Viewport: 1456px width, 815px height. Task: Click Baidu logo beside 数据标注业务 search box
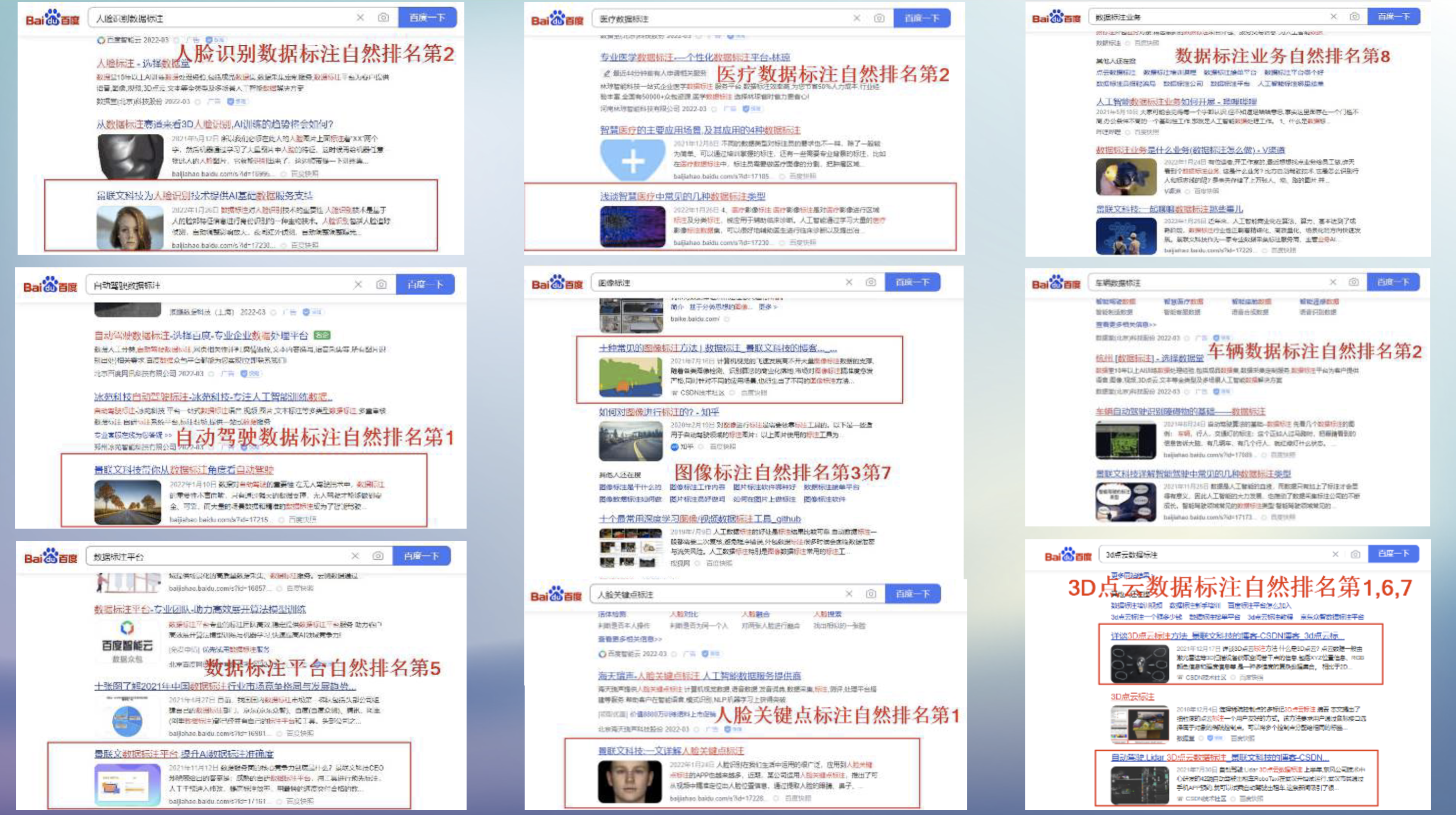[1056, 18]
